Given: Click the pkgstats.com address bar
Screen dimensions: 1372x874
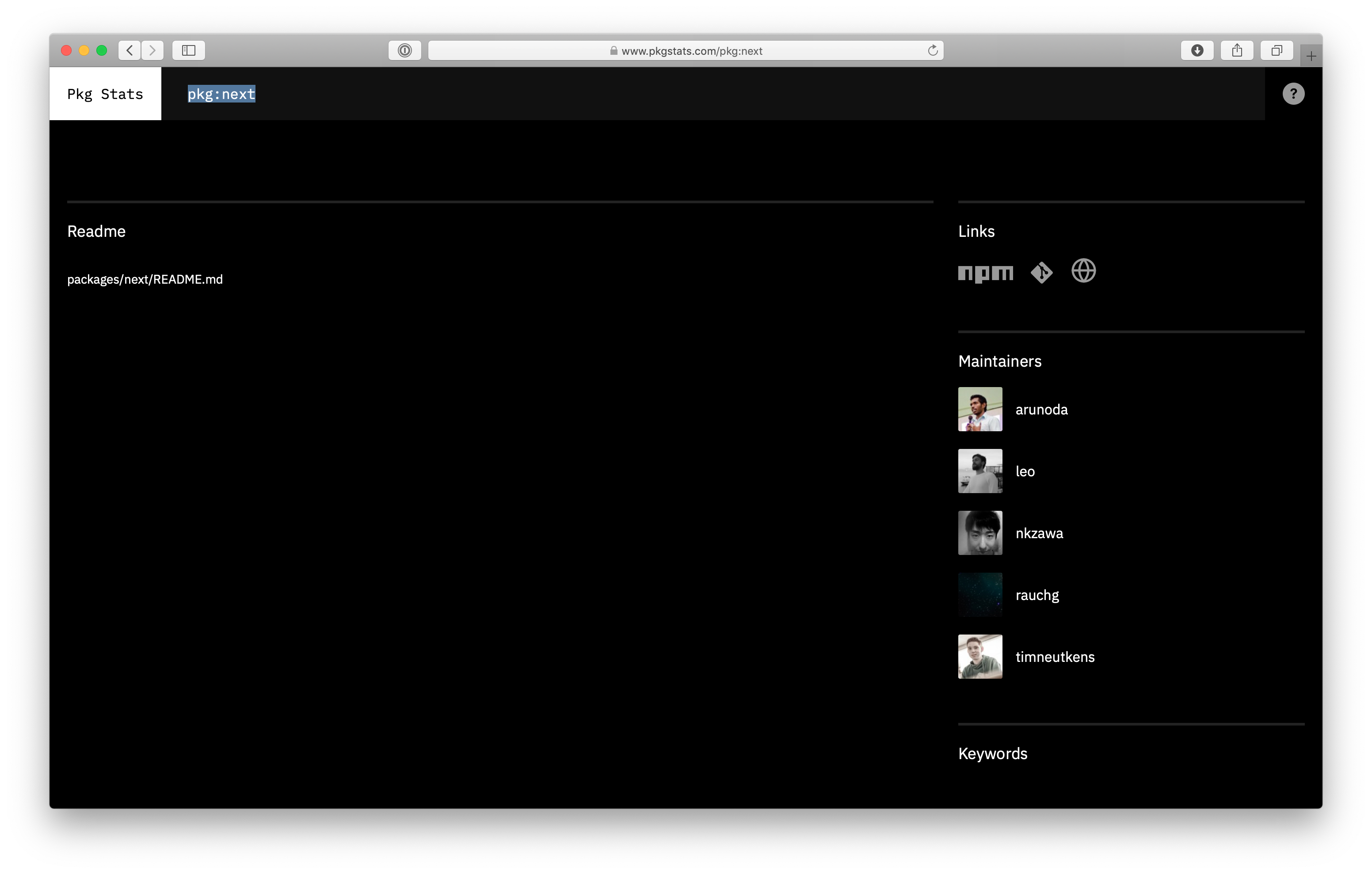Looking at the screenshot, I should 691,51.
